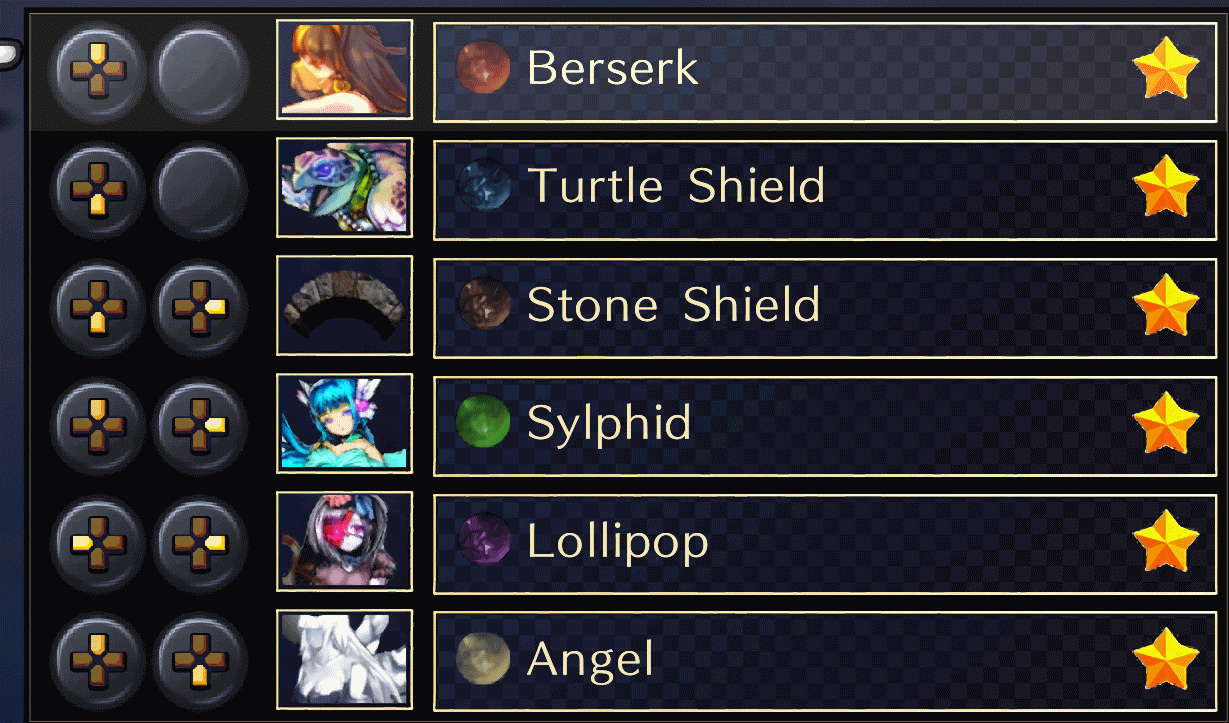Click the turtle portrait thumbnail
Screen dimensions: 1229x723
(x=345, y=188)
